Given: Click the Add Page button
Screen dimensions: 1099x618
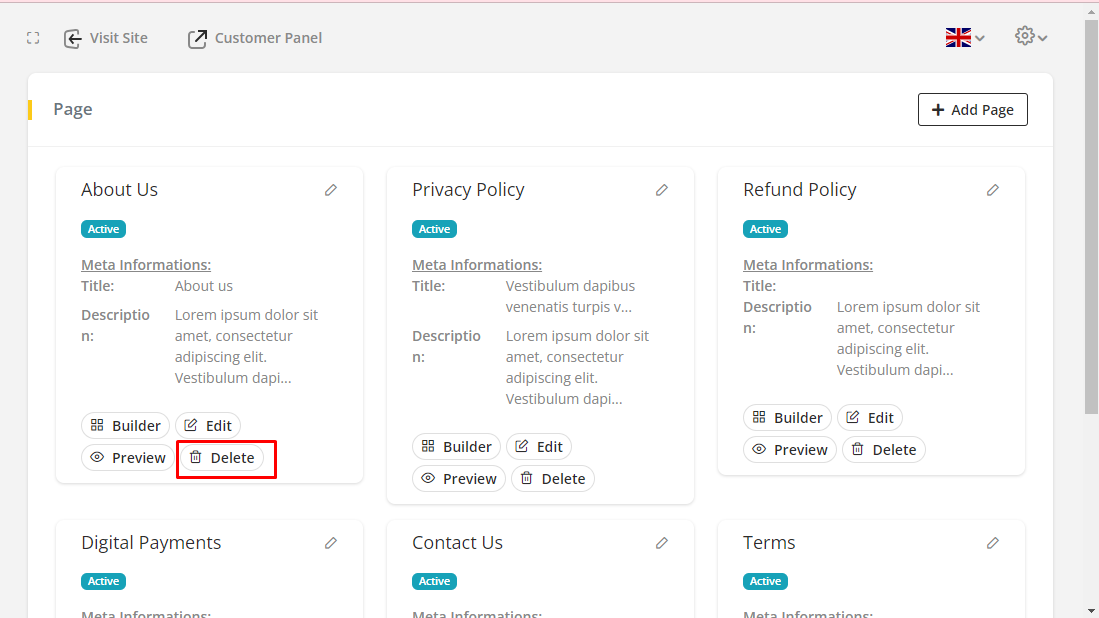Looking at the screenshot, I should [x=972, y=110].
